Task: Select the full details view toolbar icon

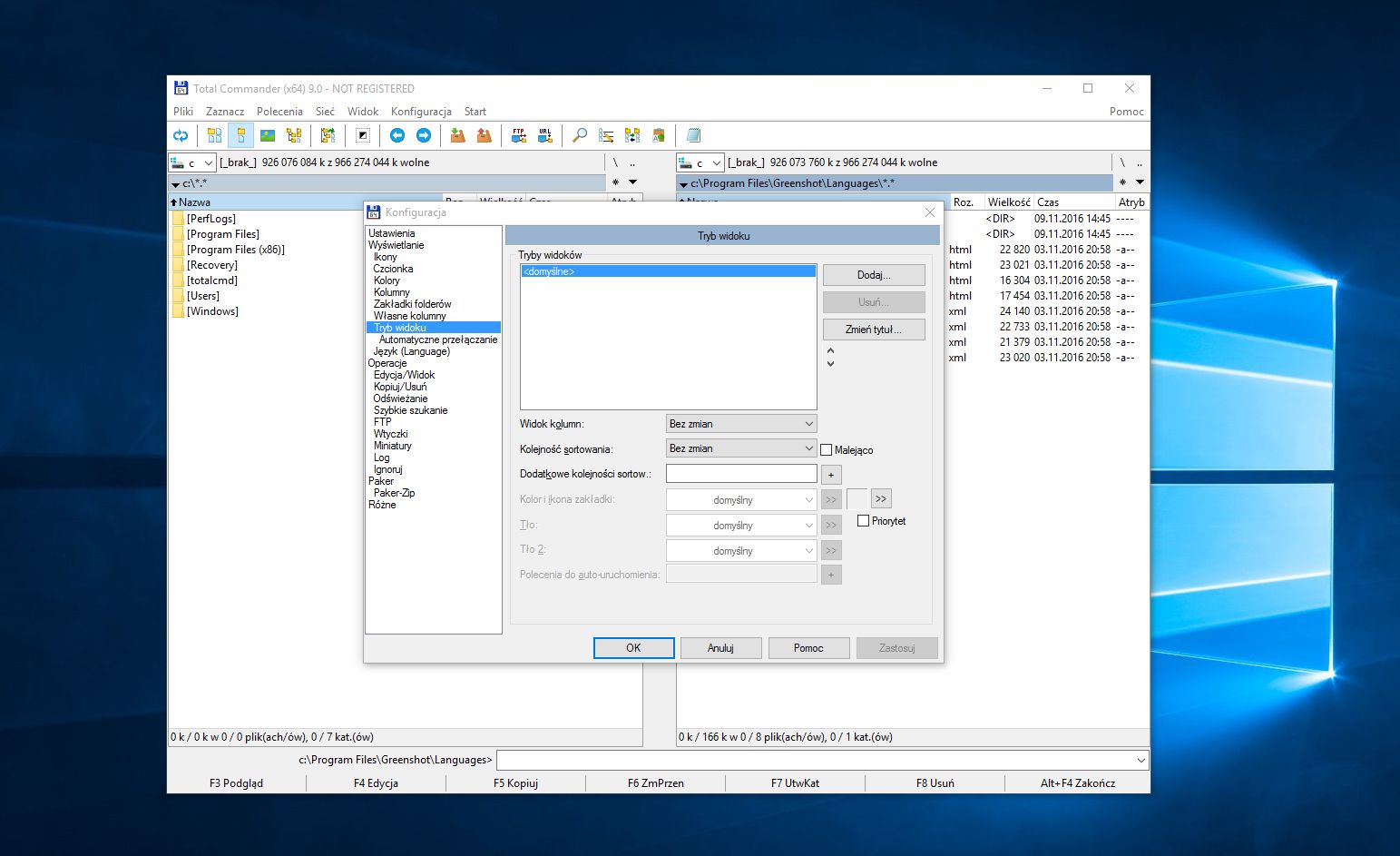Action: click(240, 135)
